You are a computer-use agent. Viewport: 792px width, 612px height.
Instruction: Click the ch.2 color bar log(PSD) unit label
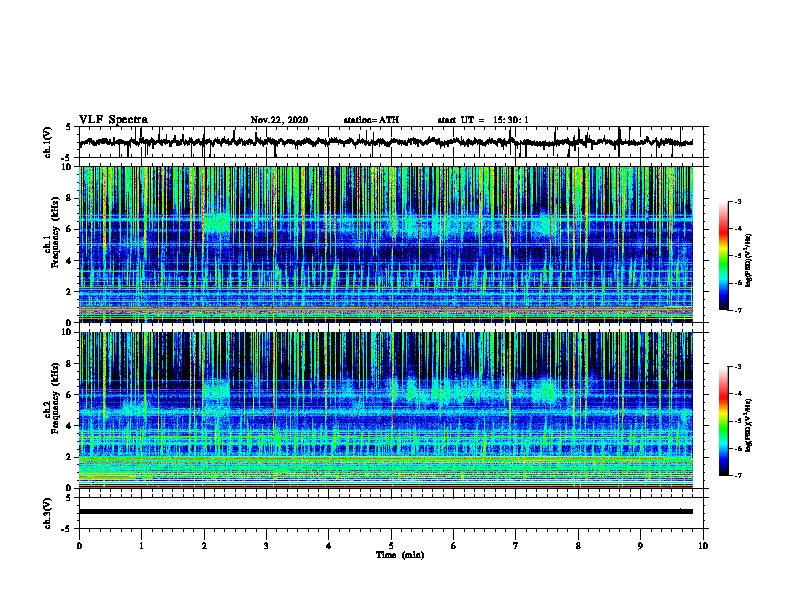point(749,425)
